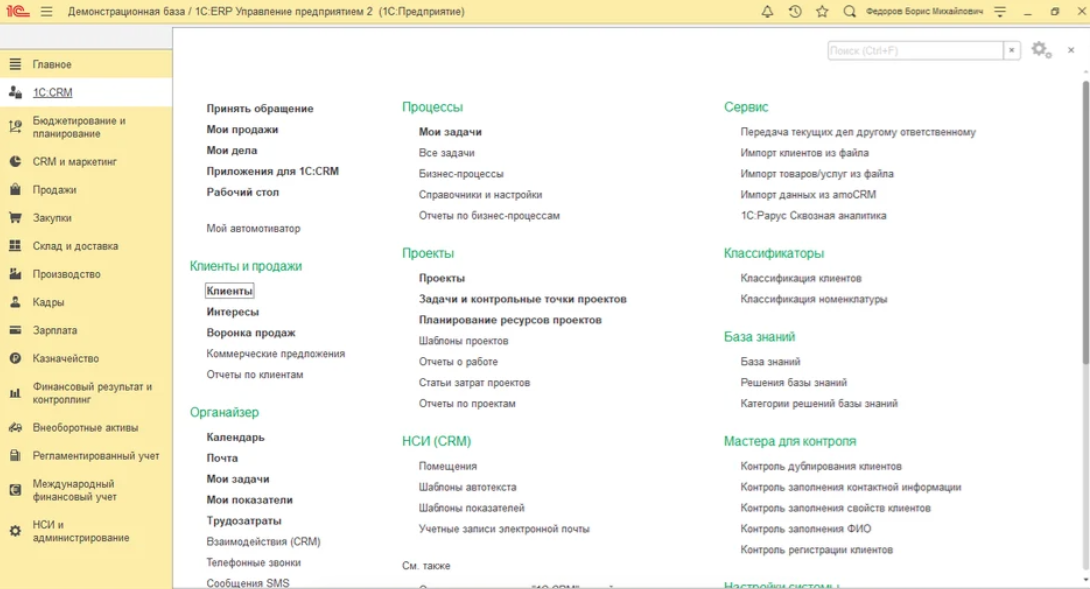Open Решения базы знаний link
The image size is (1090, 589).
tap(793, 382)
